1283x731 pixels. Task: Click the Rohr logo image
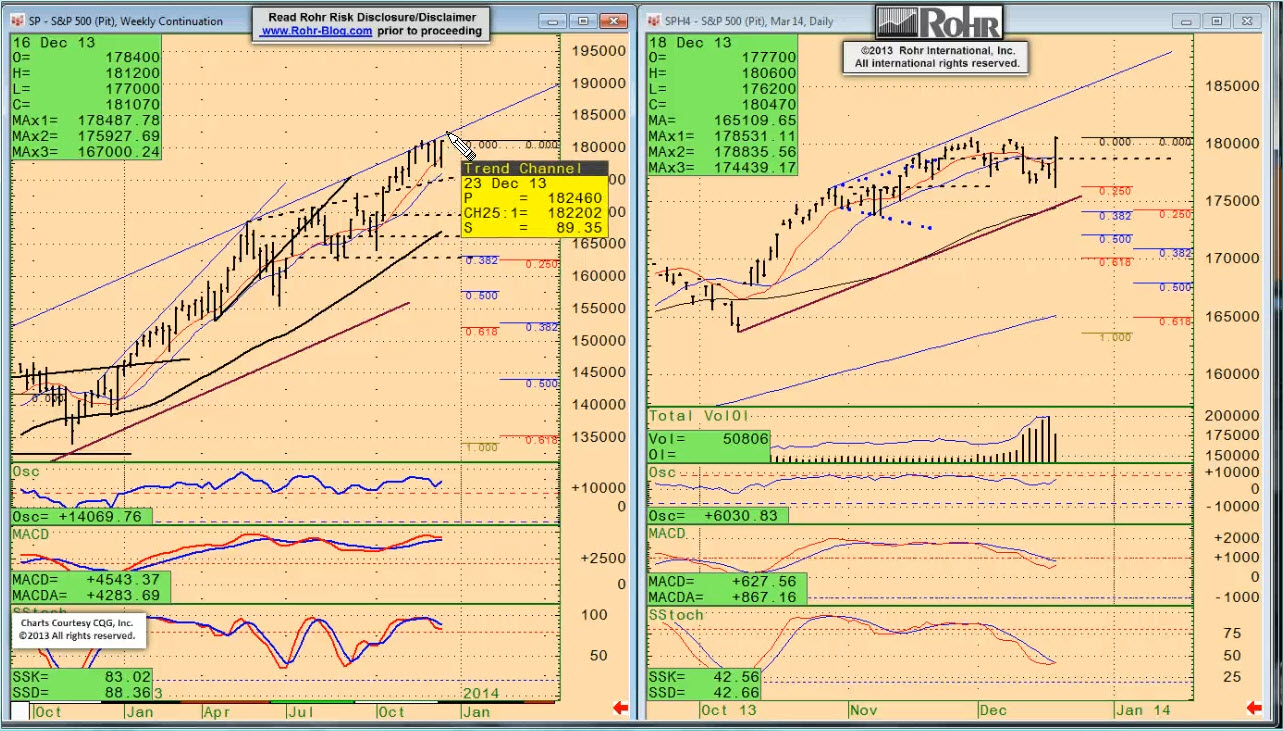click(x=937, y=23)
